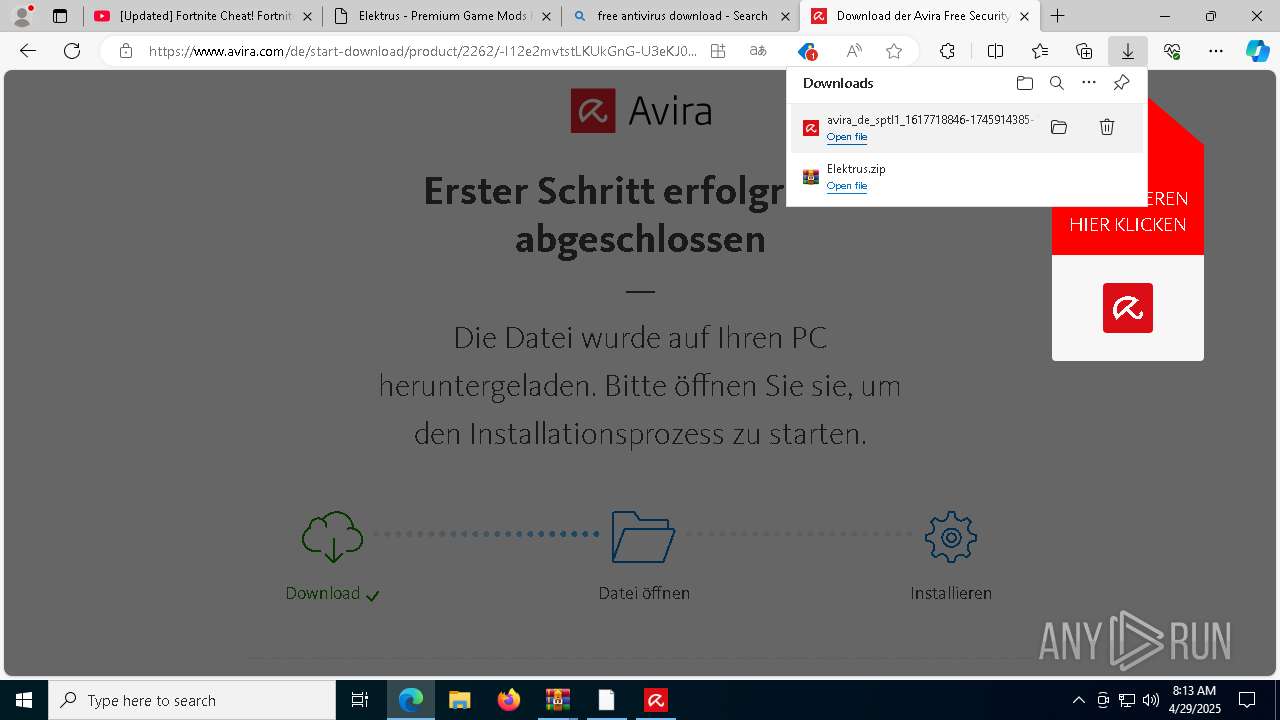The height and width of the screenshot is (720, 1280).
Task: Toggle the Downloads toolbar button
Action: click(x=1128, y=51)
